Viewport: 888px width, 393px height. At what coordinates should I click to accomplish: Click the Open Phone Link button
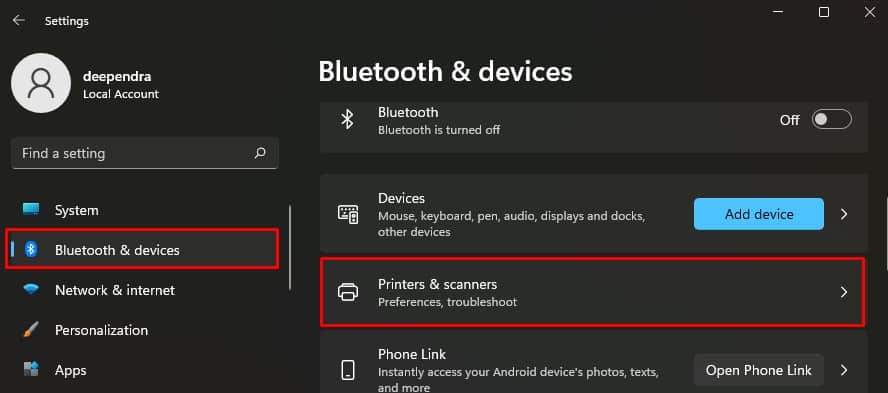[x=759, y=370]
